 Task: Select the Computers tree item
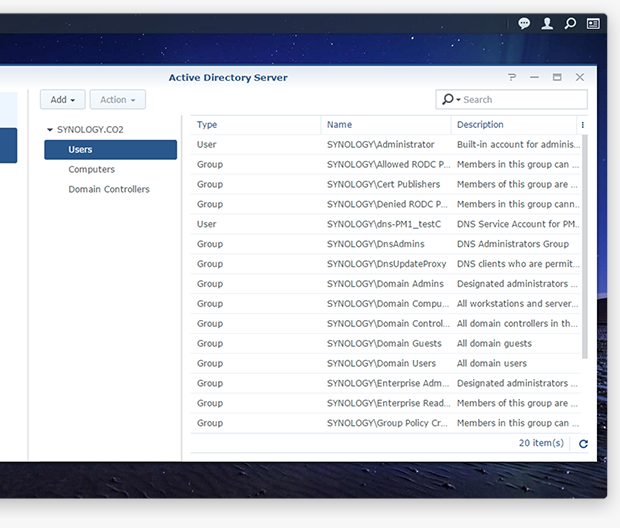(91, 169)
